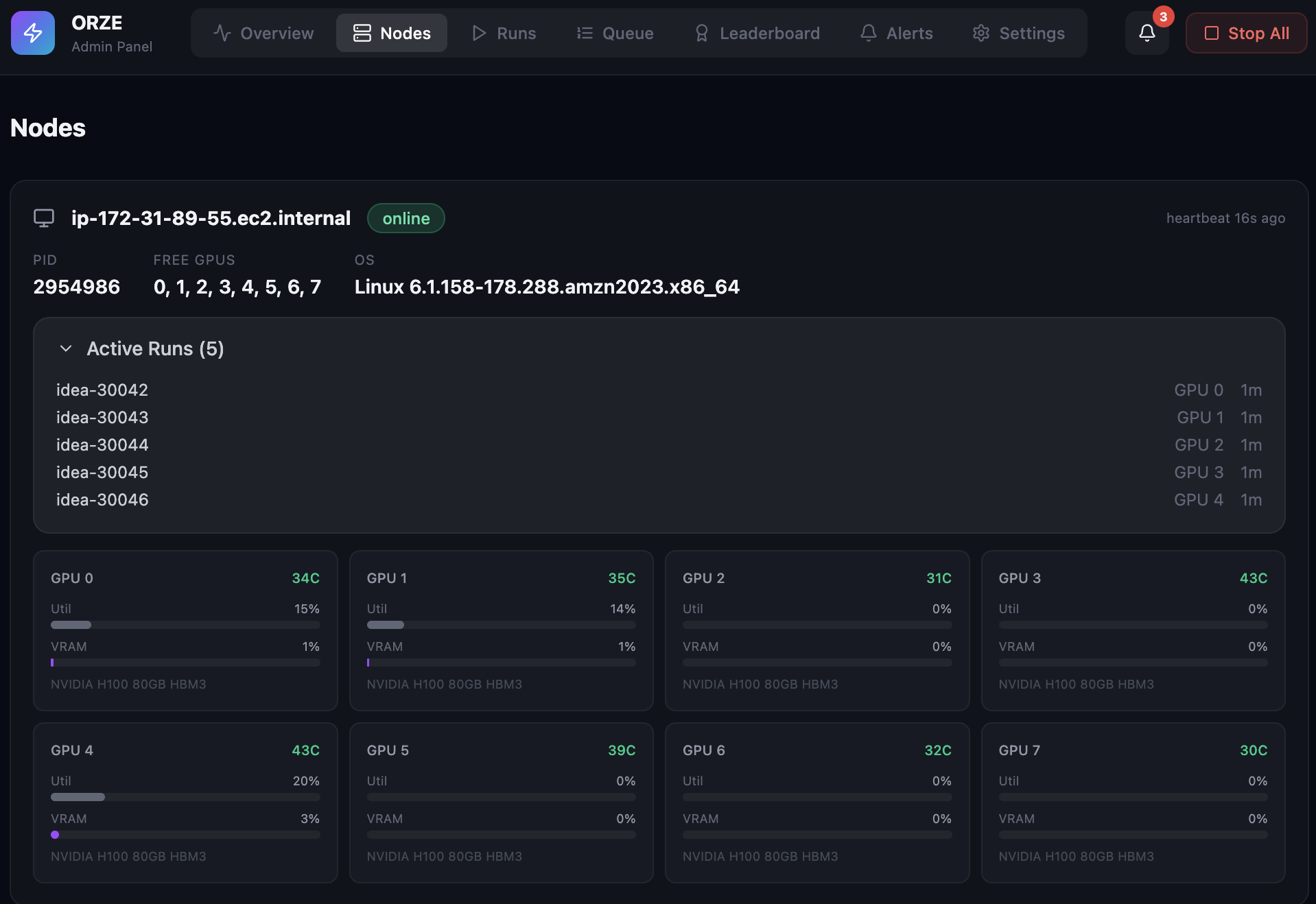
Task: Click the monitor icon beside node hostname
Action: [44, 218]
